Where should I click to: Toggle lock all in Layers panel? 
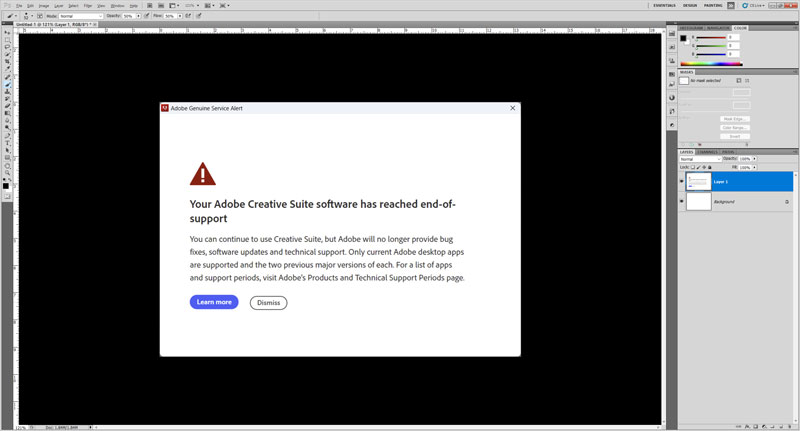pyautogui.click(x=710, y=167)
